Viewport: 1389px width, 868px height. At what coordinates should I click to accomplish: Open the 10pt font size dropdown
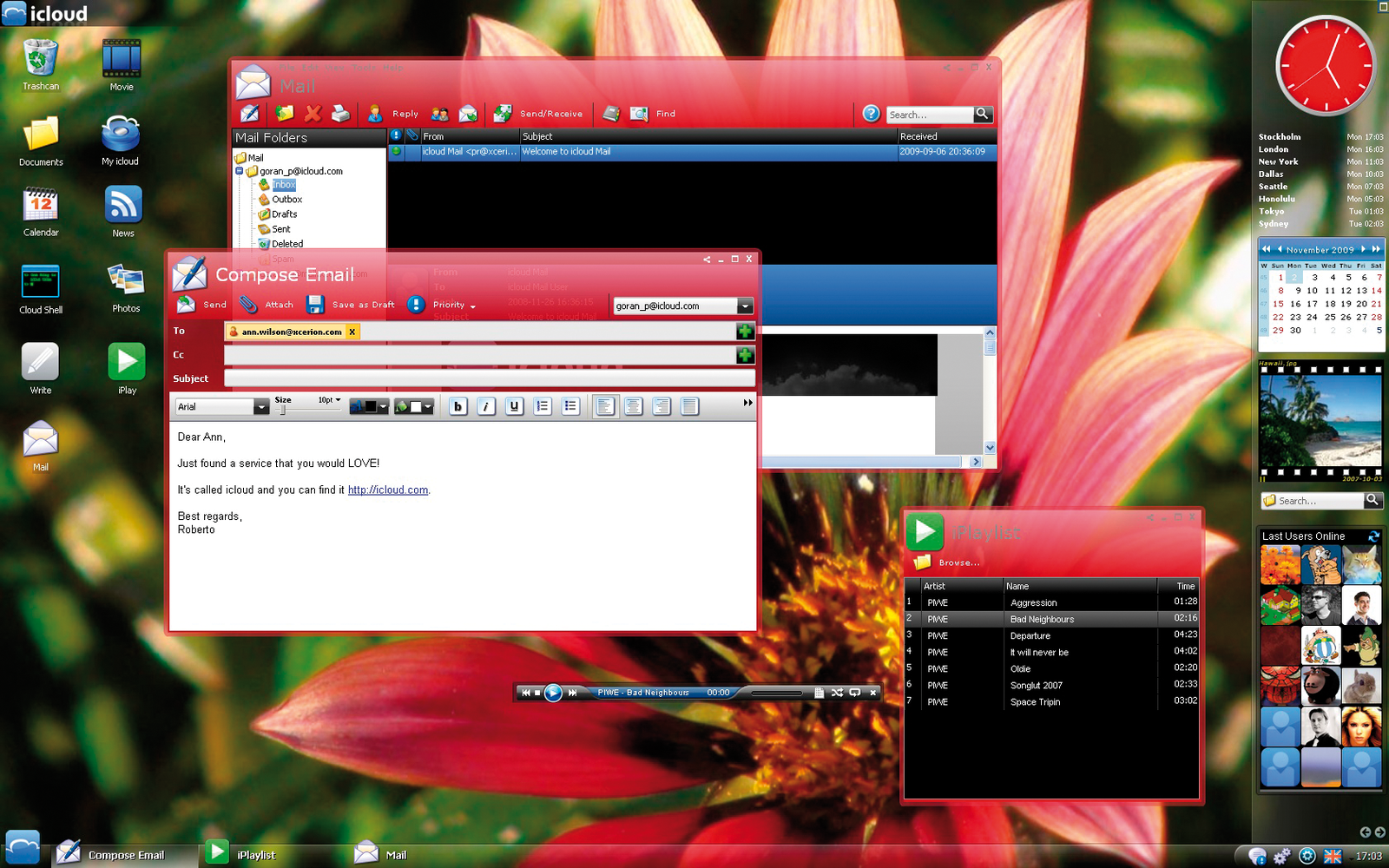329,400
